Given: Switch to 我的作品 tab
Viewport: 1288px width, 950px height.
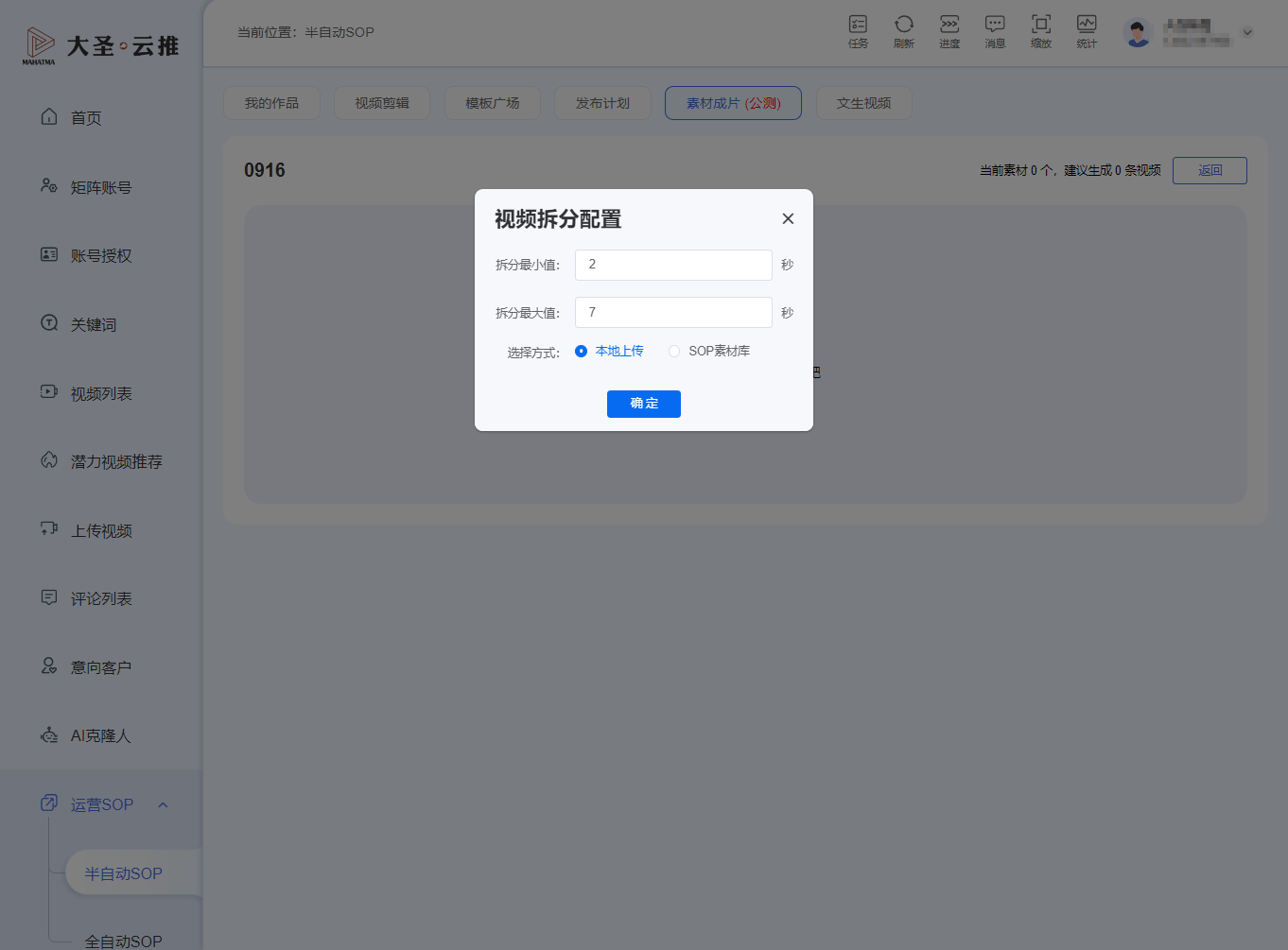Looking at the screenshot, I should [x=271, y=103].
